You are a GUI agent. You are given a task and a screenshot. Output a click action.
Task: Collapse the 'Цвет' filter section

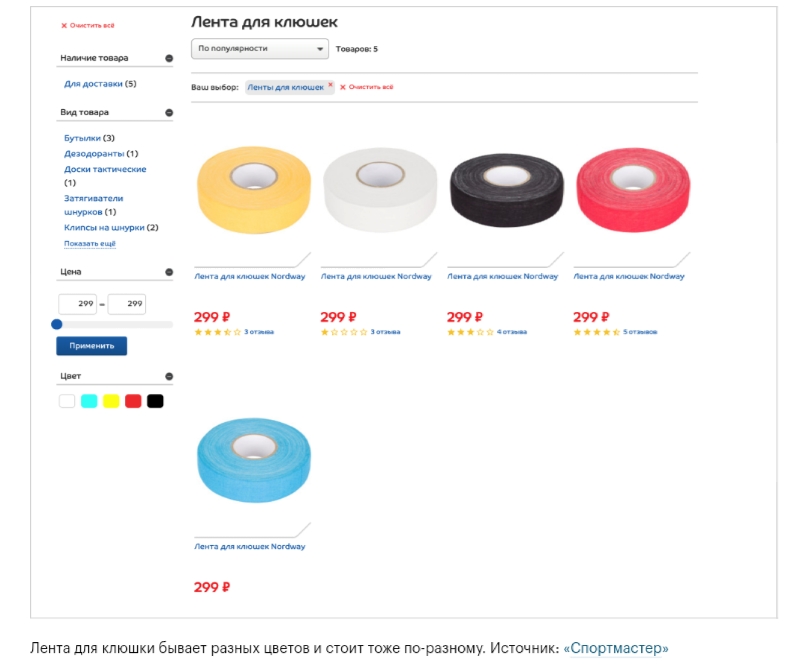[169, 377]
